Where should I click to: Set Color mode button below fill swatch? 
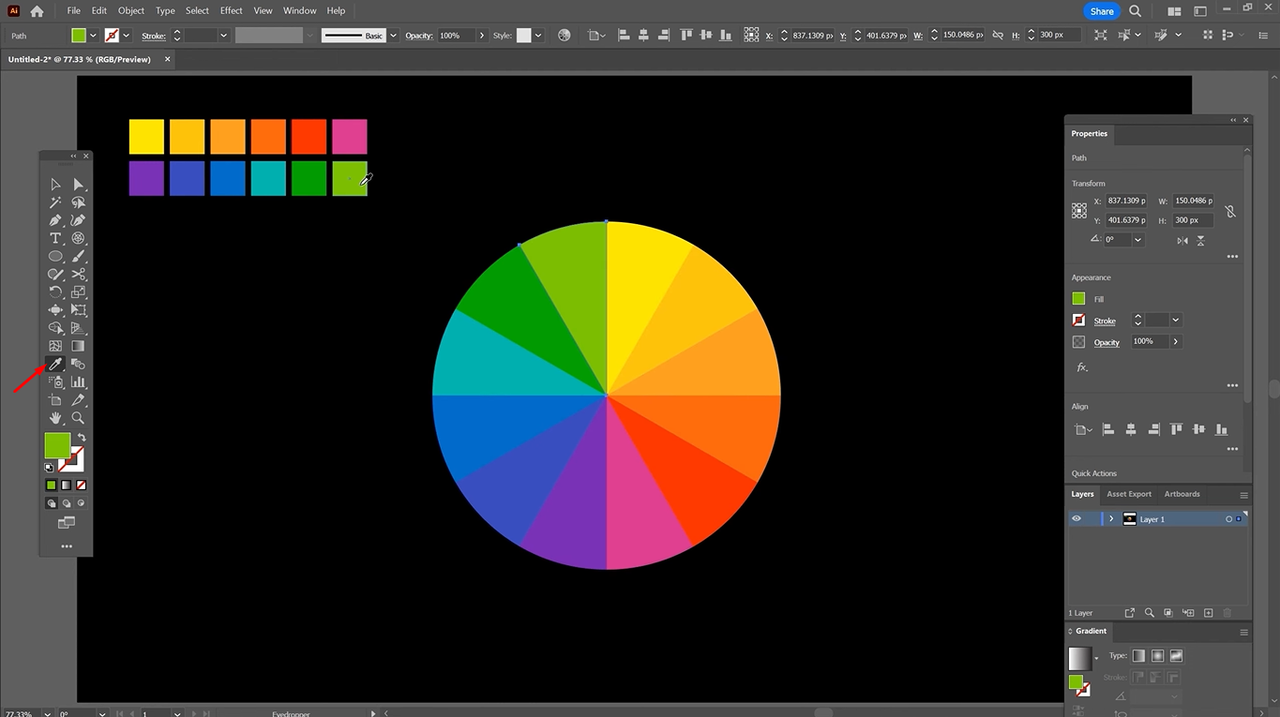pos(51,485)
